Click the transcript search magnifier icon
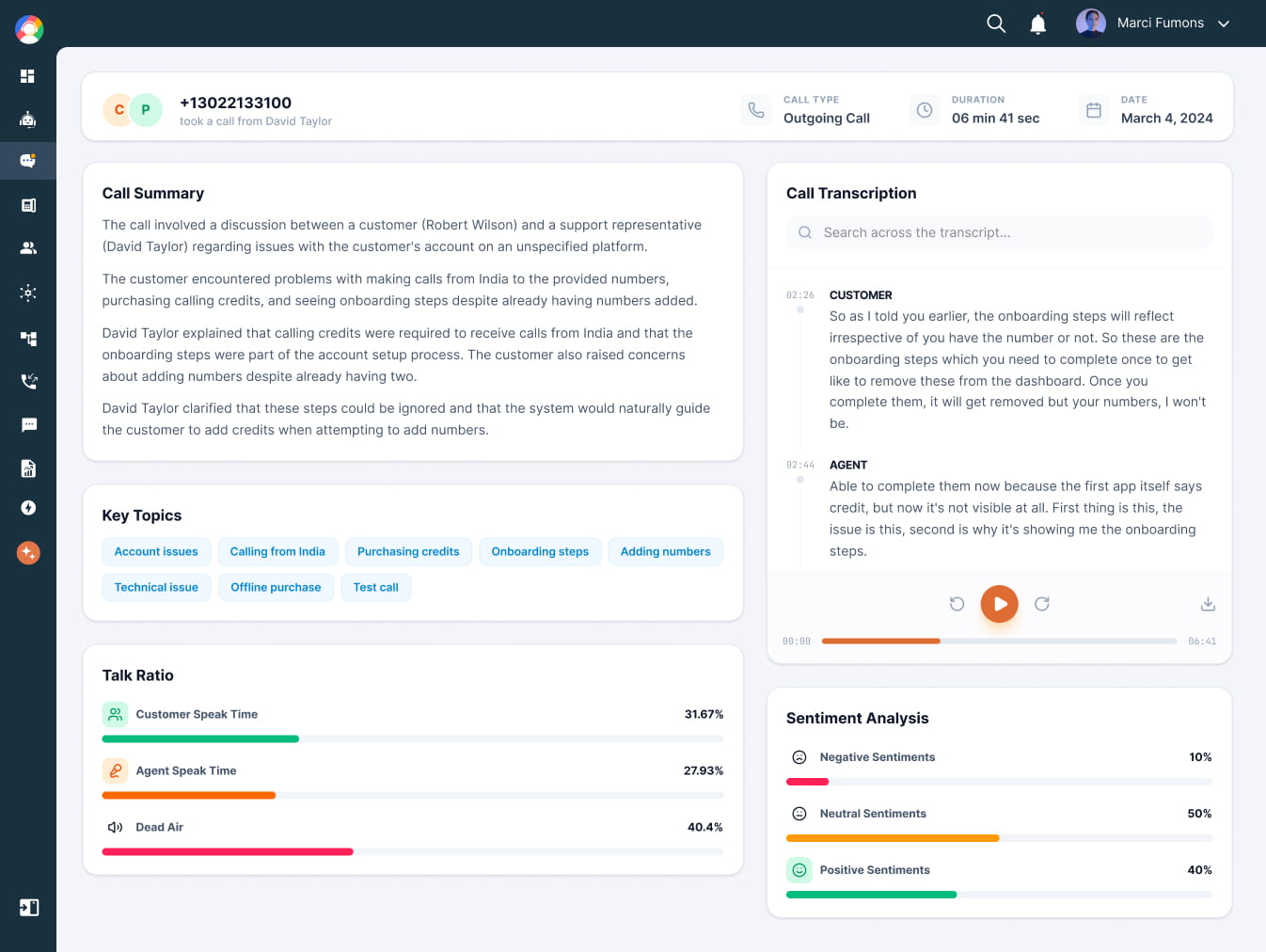Image resolution: width=1266 pixels, height=952 pixels. pos(805,232)
